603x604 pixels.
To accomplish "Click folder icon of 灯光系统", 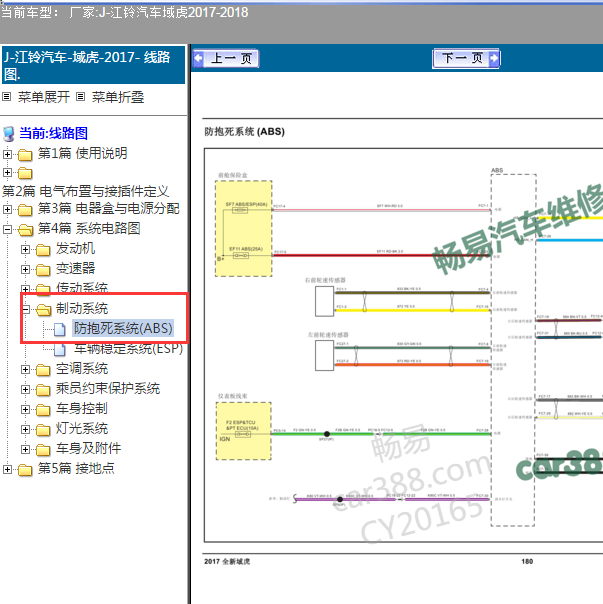I will pyautogui.click(x=43, y=430).
